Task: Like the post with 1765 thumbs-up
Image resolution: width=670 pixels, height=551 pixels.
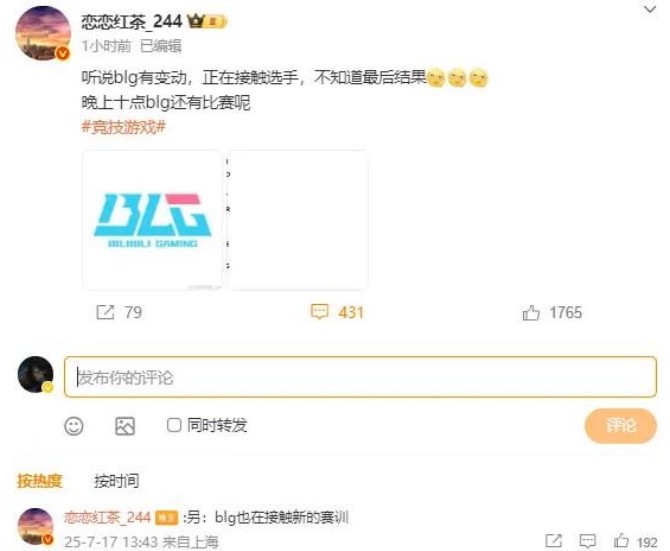Action: (x=531, y=313)
